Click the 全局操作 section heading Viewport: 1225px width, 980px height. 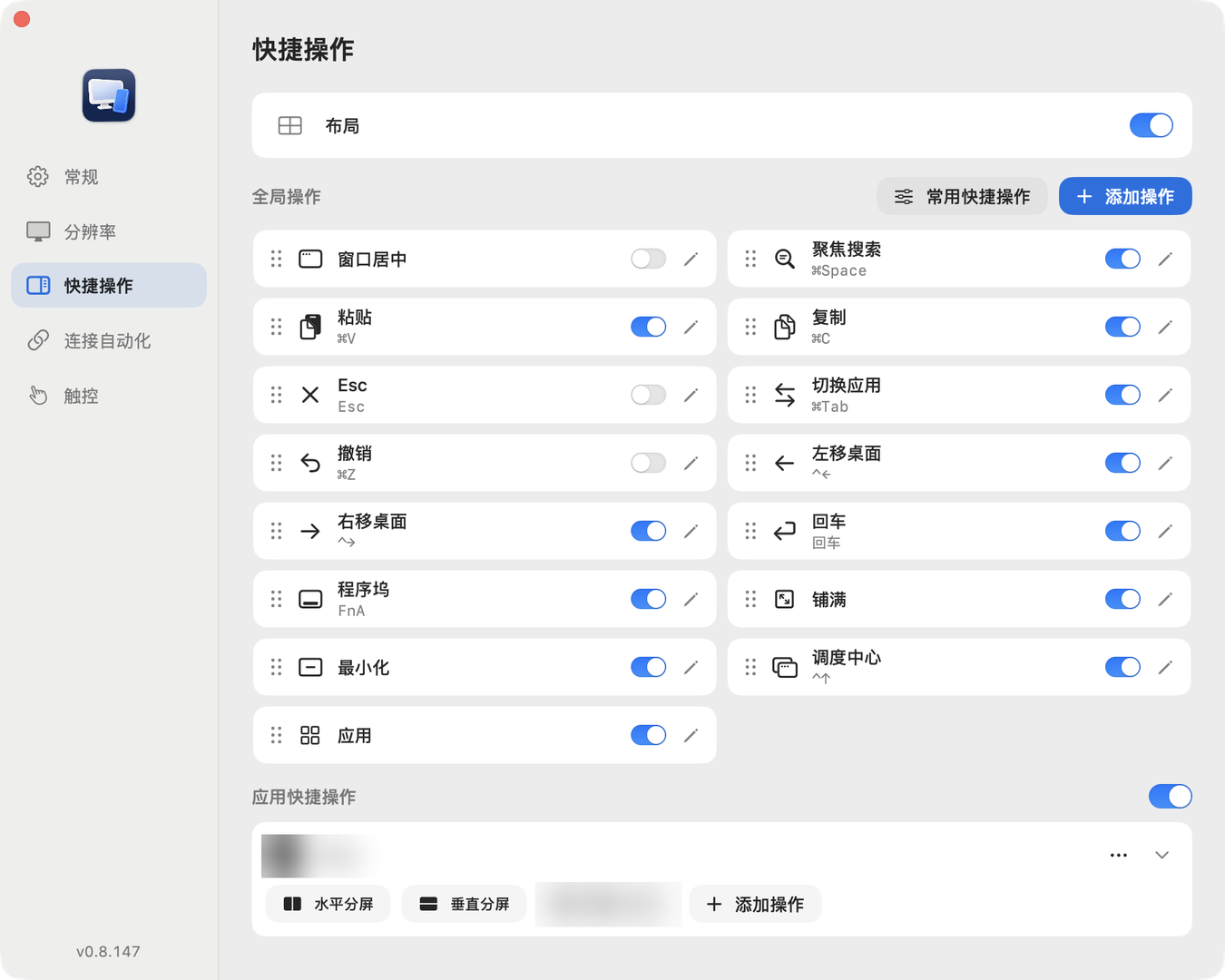pyautogui.click(x=287, y=196)
